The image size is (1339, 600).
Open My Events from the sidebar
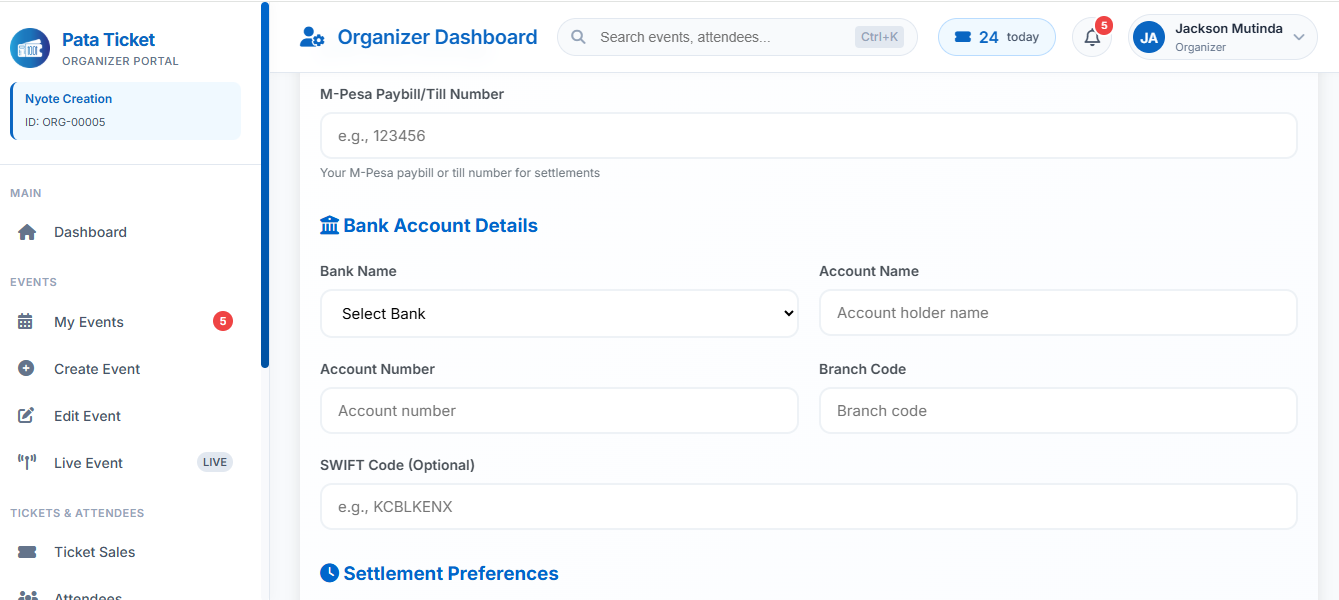88,321
